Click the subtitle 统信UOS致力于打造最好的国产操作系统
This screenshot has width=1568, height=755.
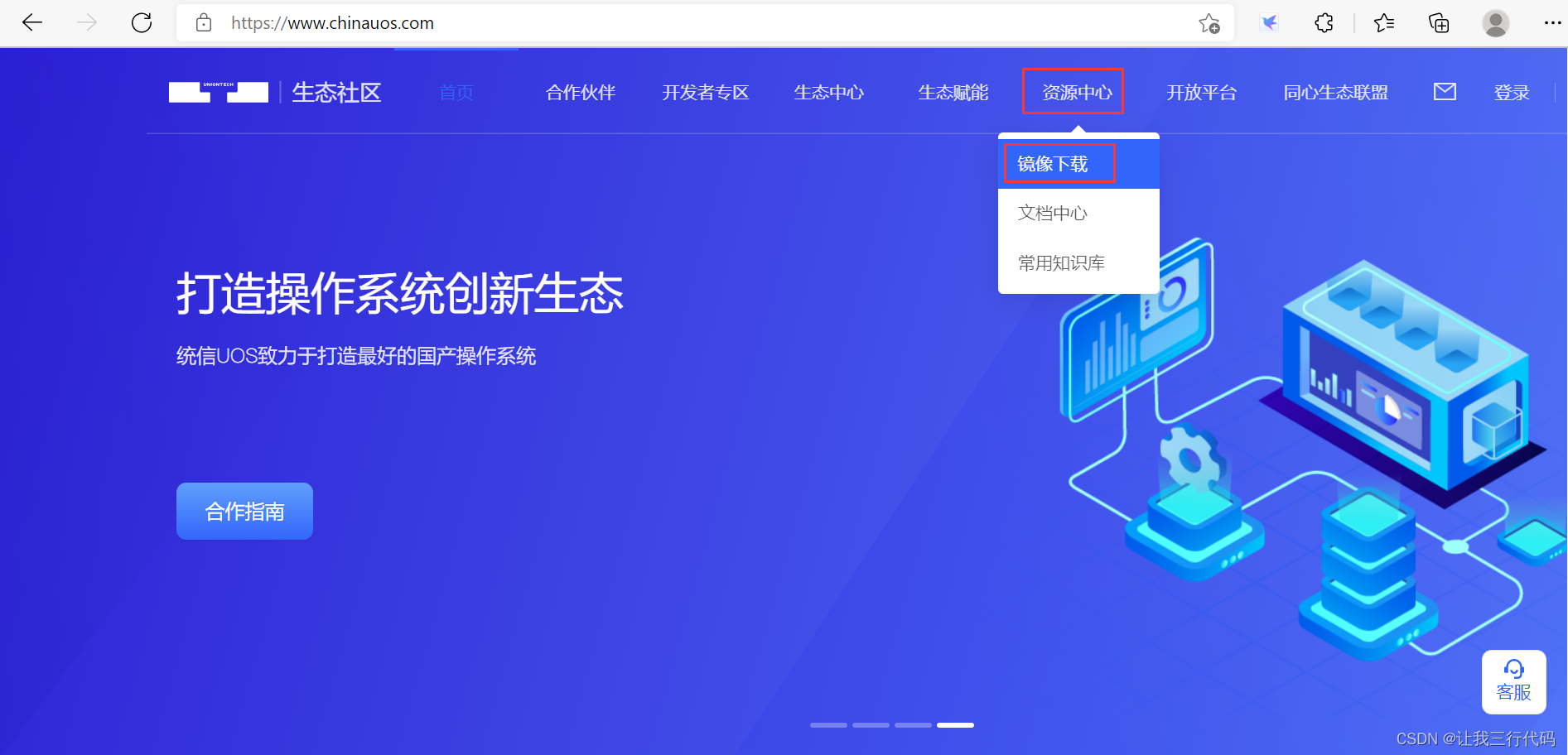pos(356,356)
